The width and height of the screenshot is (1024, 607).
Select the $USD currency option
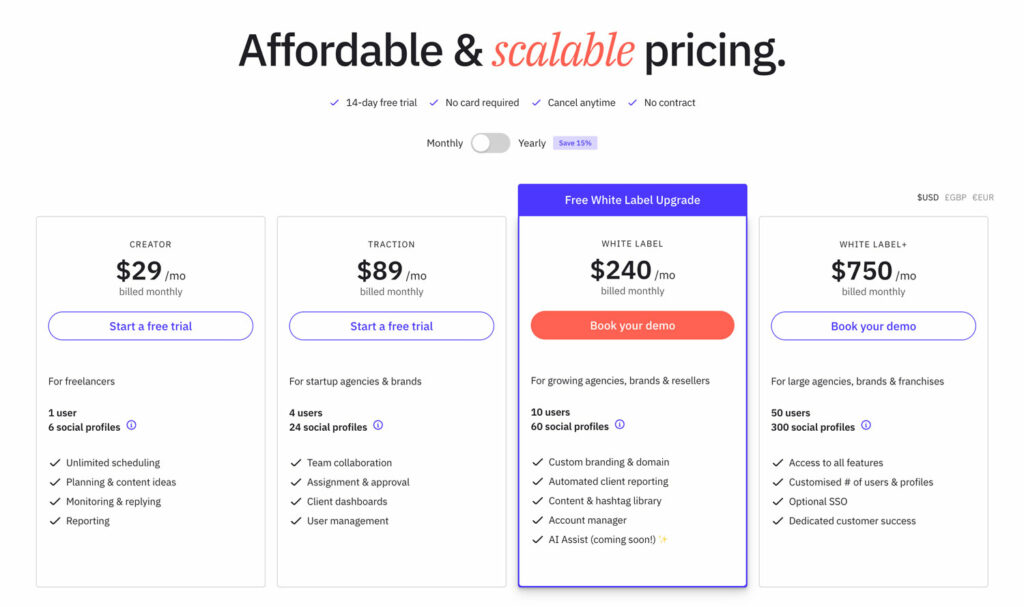(x=927, y=197)
